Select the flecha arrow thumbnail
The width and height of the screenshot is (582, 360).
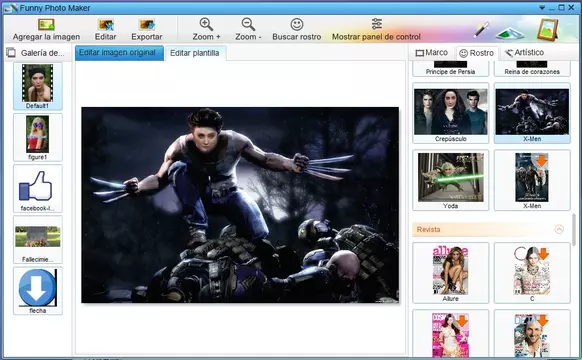coord(37,291)
